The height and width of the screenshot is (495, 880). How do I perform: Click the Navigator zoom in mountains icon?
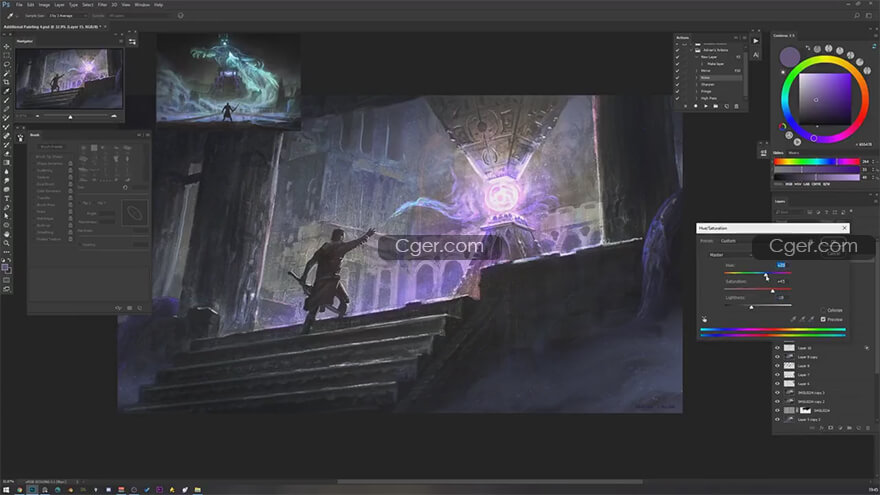click(x=114, y=116)
